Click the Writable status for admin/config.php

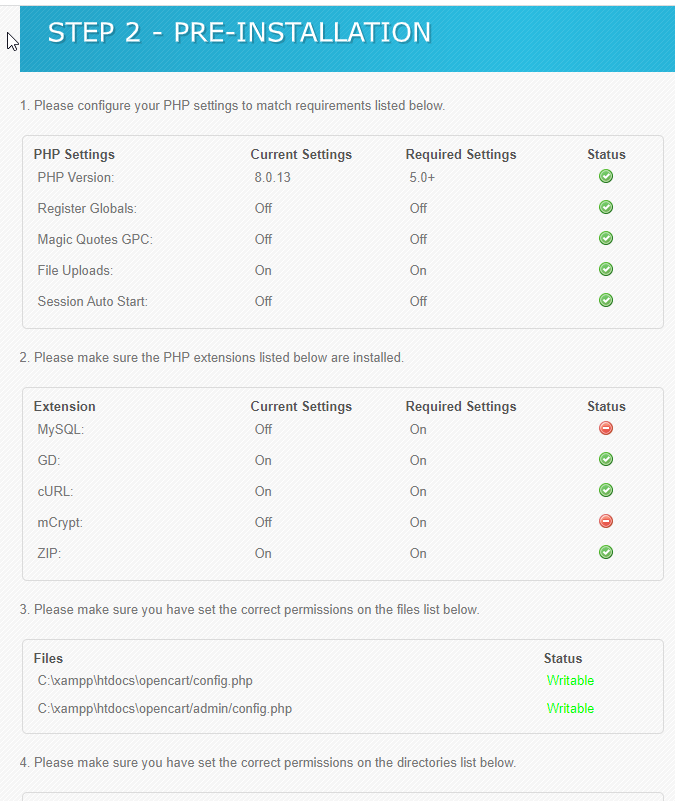[x=570, y=709]
